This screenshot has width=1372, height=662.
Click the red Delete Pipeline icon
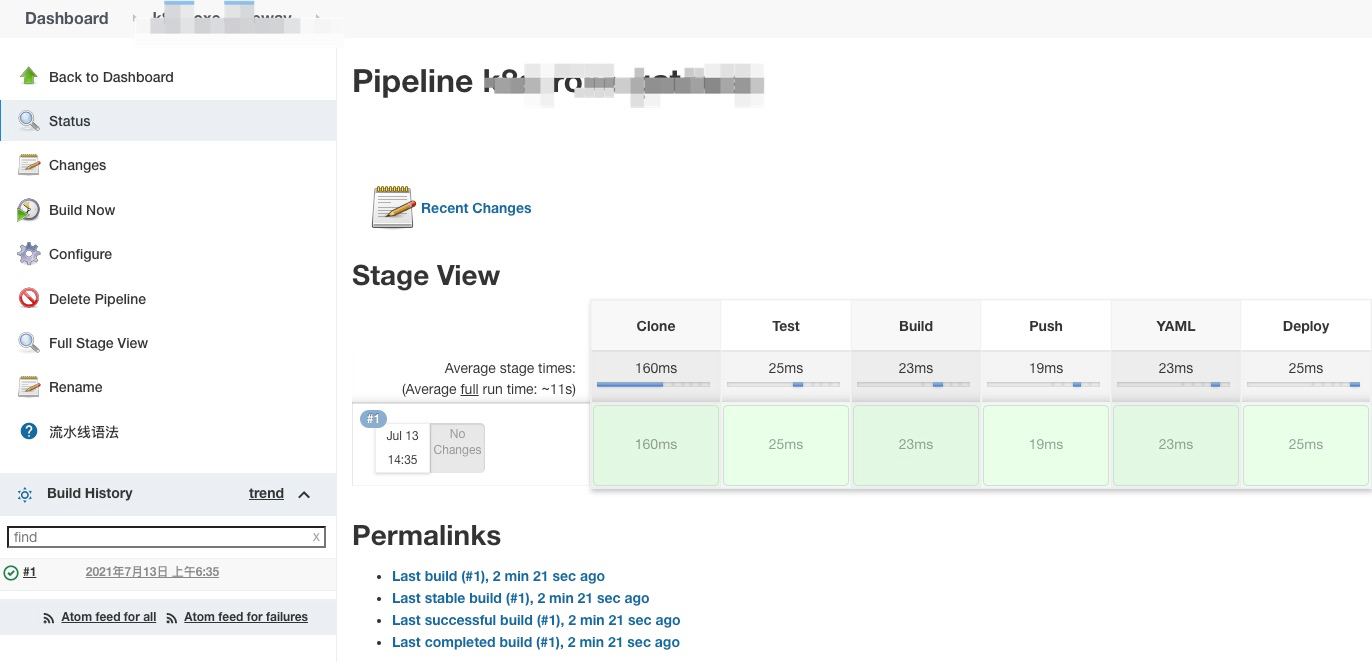point(29,299)
